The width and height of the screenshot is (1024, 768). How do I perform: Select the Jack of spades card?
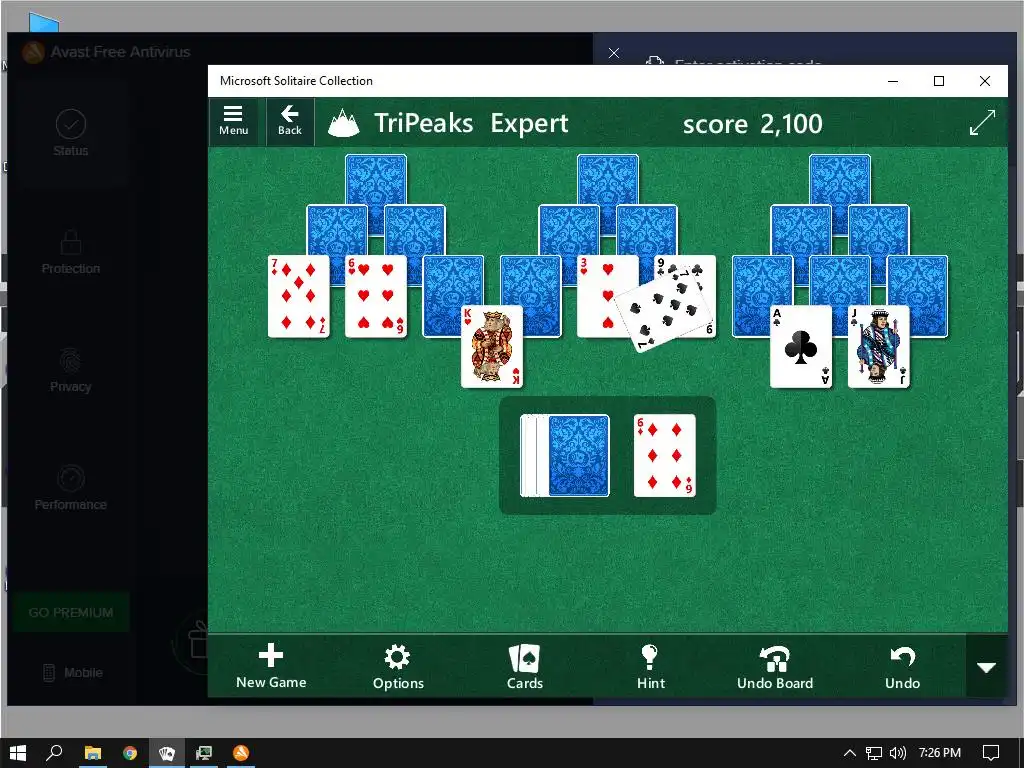coord(879,347)
